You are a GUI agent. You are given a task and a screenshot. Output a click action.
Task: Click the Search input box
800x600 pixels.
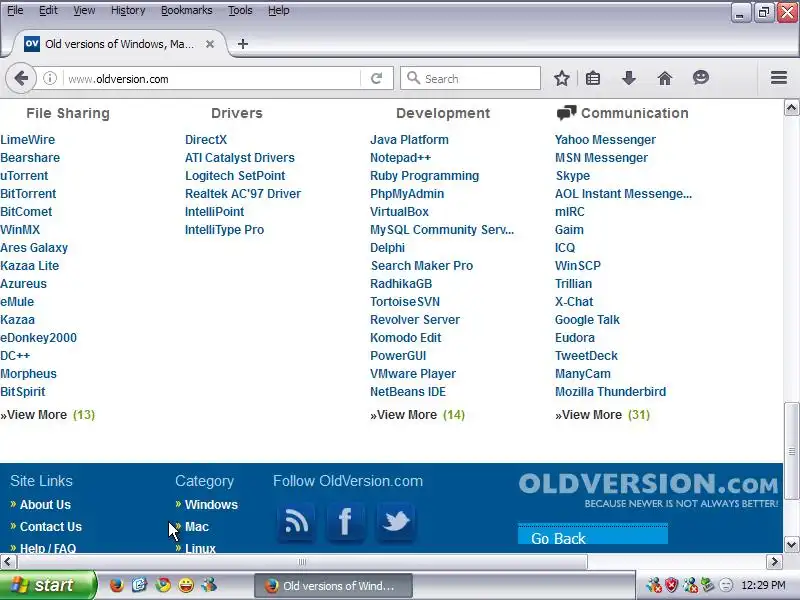tap(470, 79)
